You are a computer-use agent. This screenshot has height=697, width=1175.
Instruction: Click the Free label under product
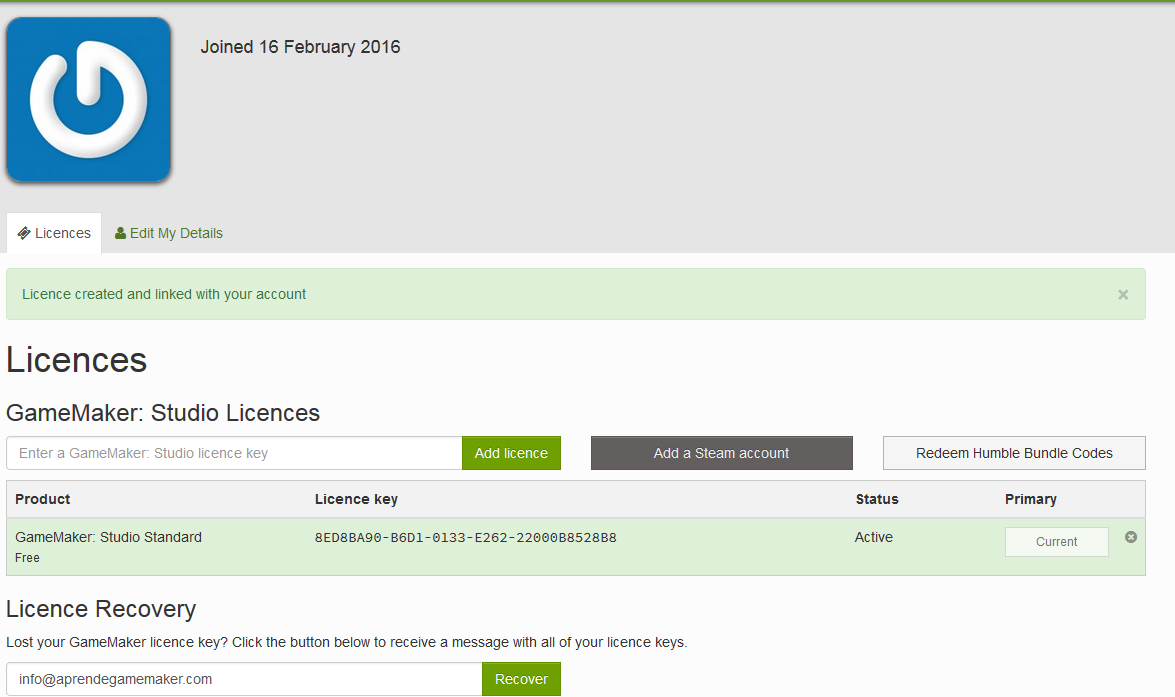pos(27,558)
